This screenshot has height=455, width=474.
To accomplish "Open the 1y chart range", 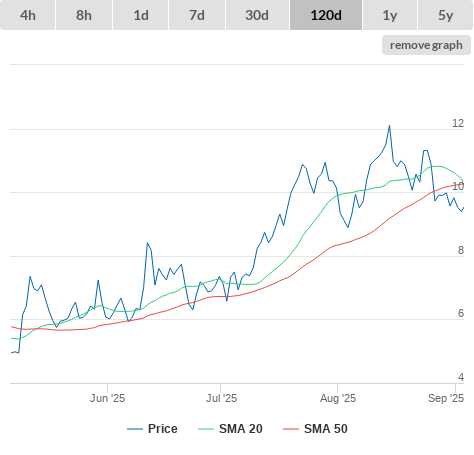I will tap(390, 15).
